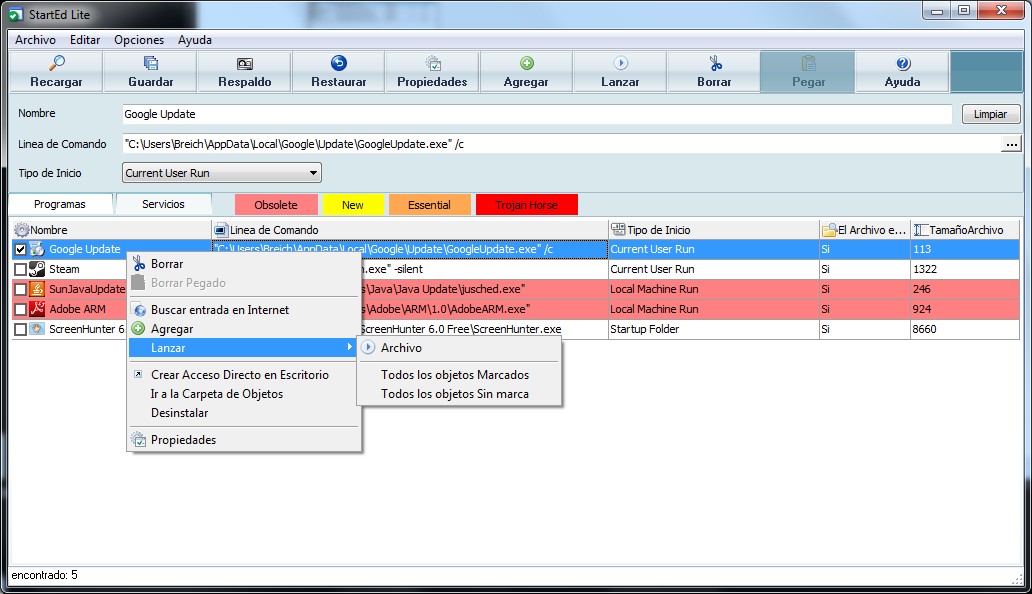
Task: Click into the Linea de Comando field
Action: click(561, 144)
